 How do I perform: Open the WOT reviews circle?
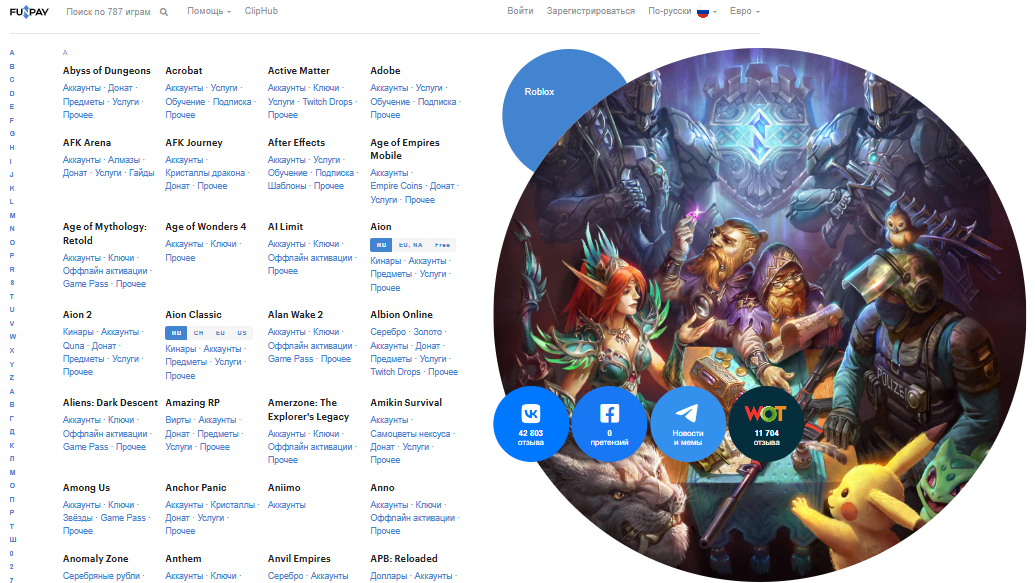(766, 423)
